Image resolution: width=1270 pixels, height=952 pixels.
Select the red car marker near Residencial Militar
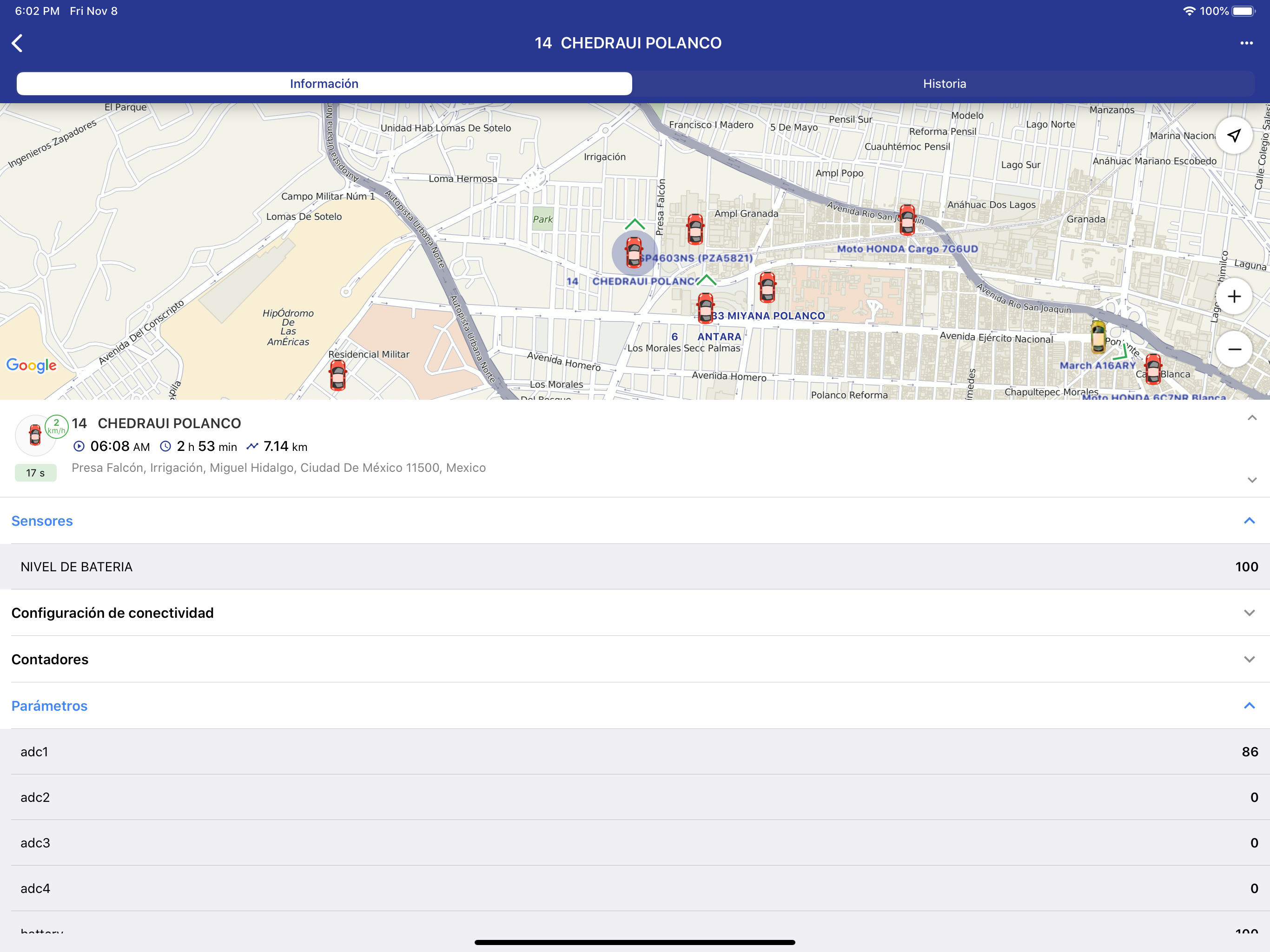(338, 375)
